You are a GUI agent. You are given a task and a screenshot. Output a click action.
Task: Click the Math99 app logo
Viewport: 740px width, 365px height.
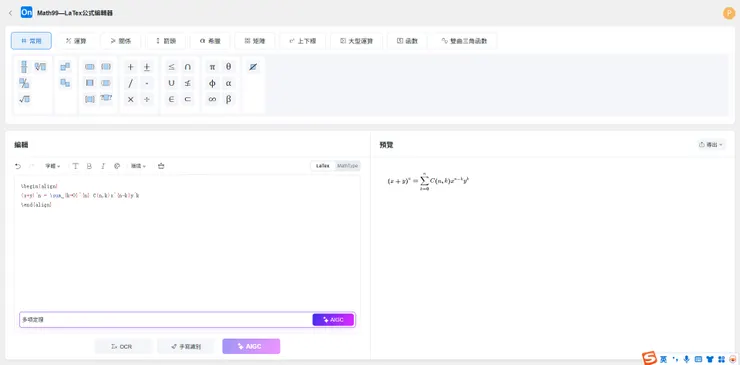(x=26, y=13)
